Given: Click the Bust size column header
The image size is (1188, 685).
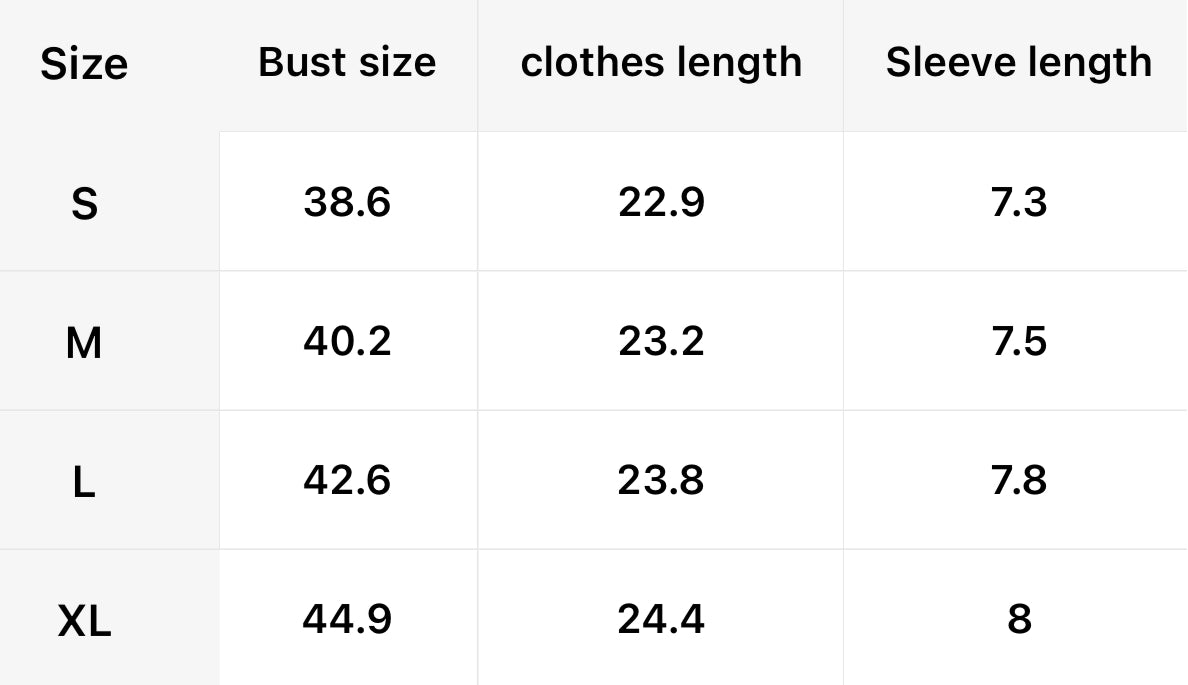Looking at the screenshot, I should [347, 62].
